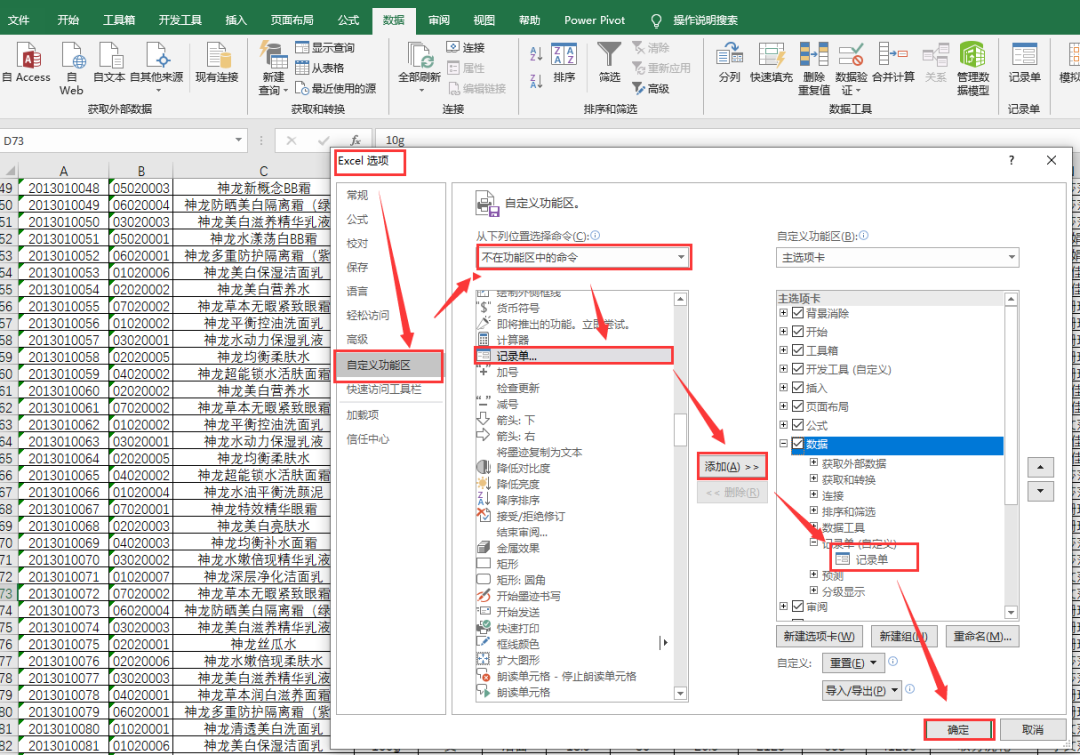Select 计算器 calculator command in list

(512, 340)
